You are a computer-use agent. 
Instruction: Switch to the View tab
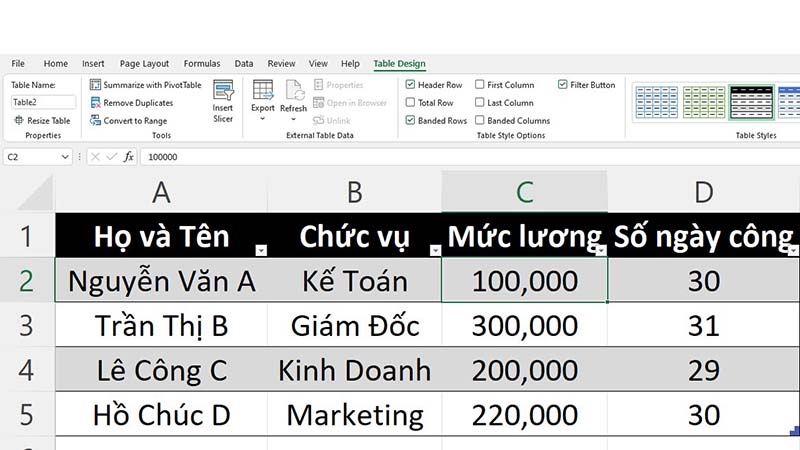click(x=318, y=64)
